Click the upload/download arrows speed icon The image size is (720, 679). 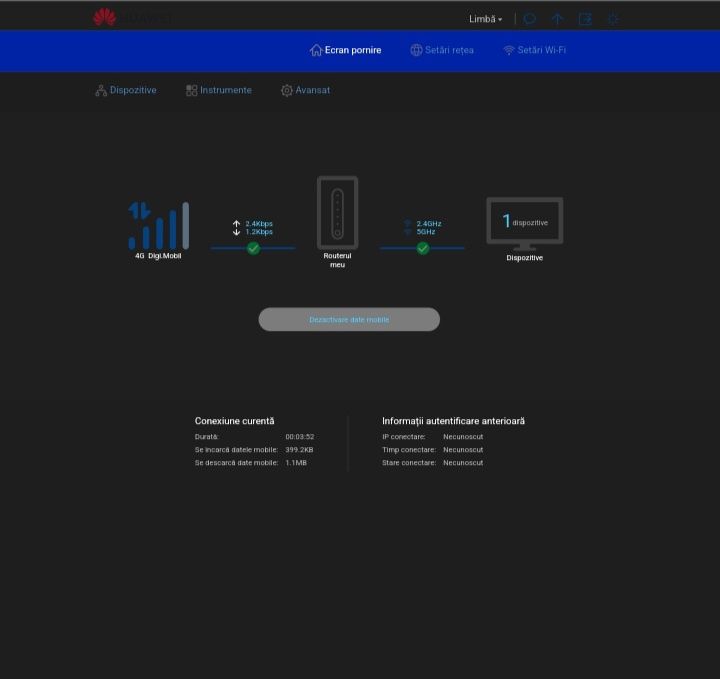click(236, 228)
